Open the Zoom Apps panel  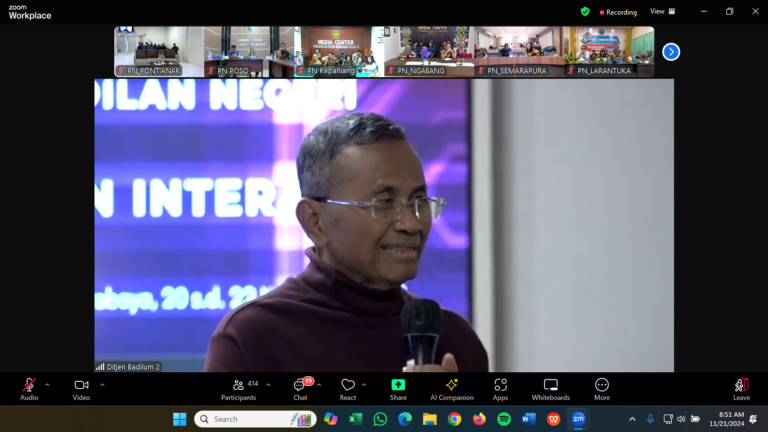click(500, 386)
